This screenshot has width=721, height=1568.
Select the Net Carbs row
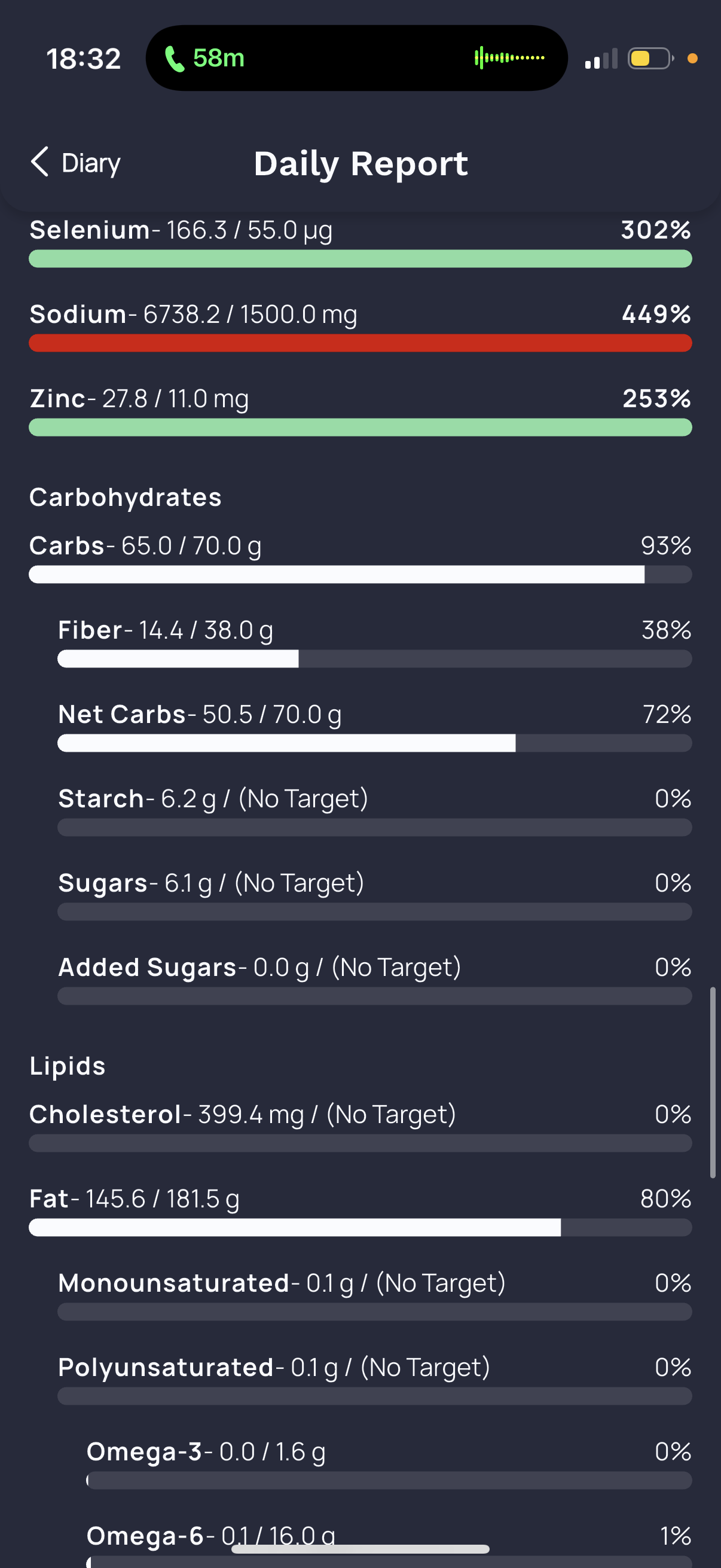click(x=375, y=726)
